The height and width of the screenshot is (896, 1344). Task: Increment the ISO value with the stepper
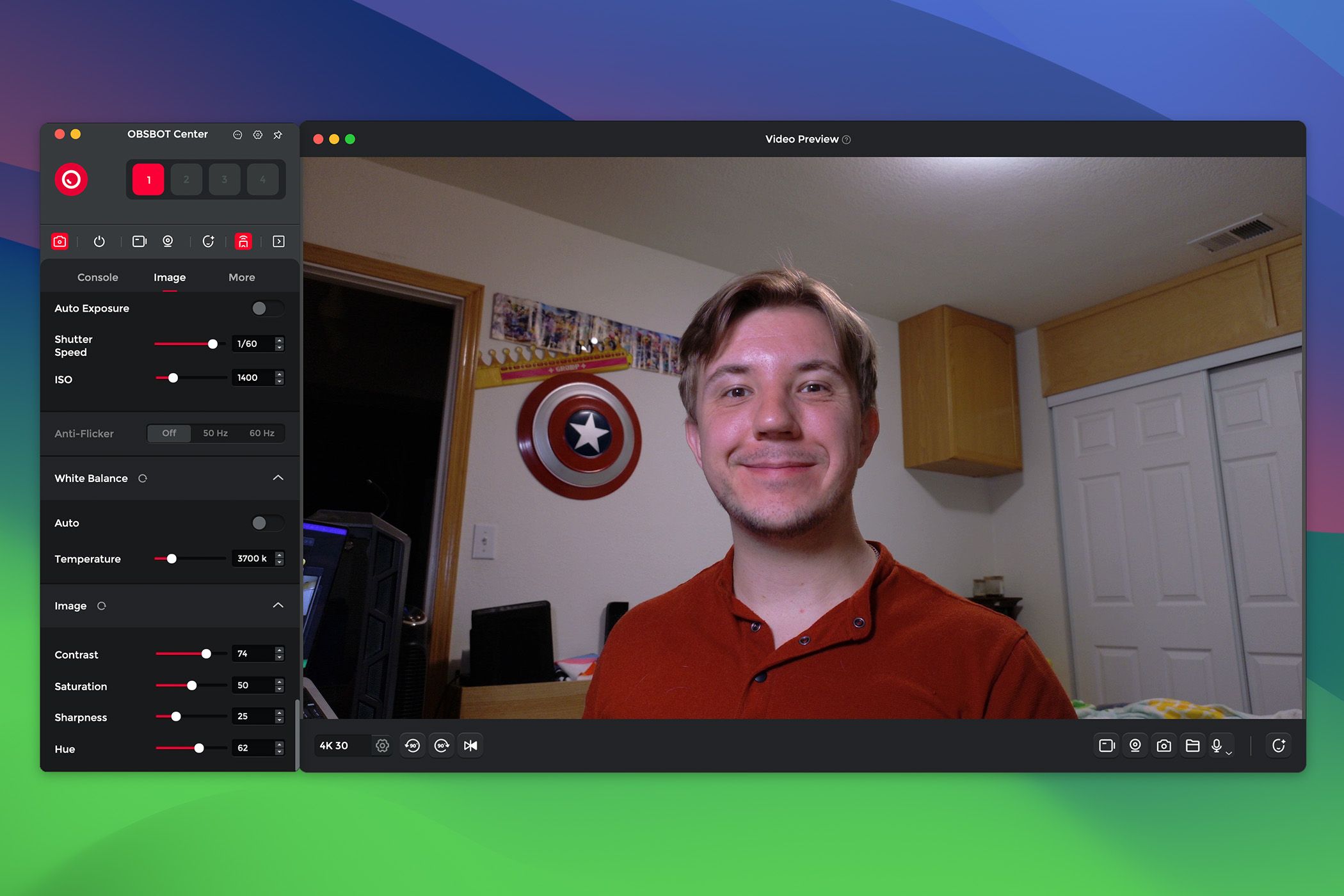279,374
